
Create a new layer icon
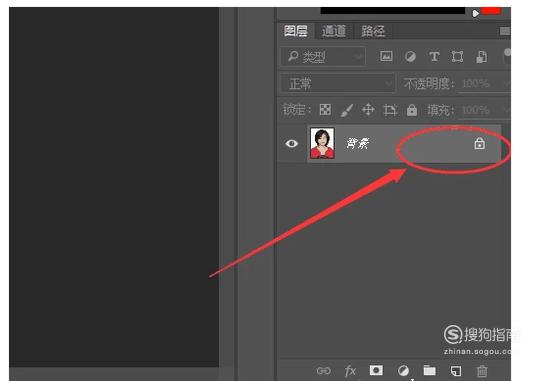456,371
